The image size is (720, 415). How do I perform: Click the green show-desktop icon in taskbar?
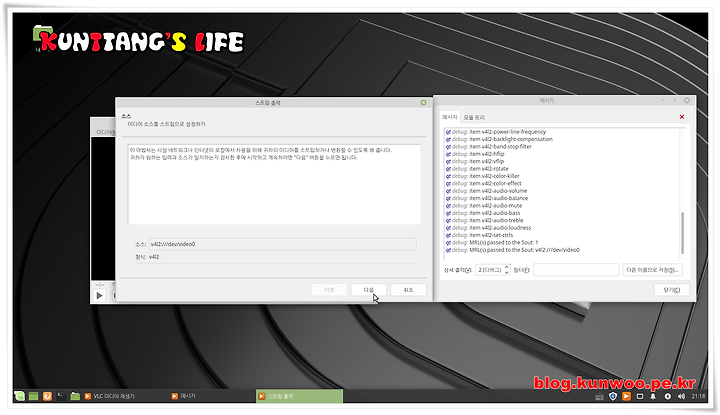tap(34, 396)
